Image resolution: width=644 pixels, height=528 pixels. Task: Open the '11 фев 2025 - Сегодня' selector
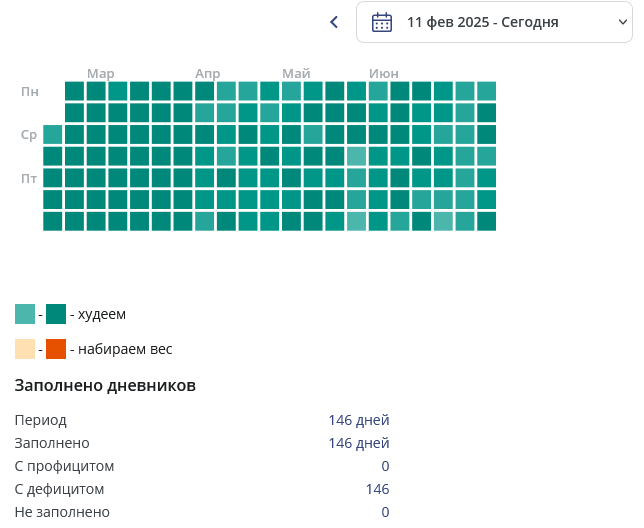click(494, 22)
